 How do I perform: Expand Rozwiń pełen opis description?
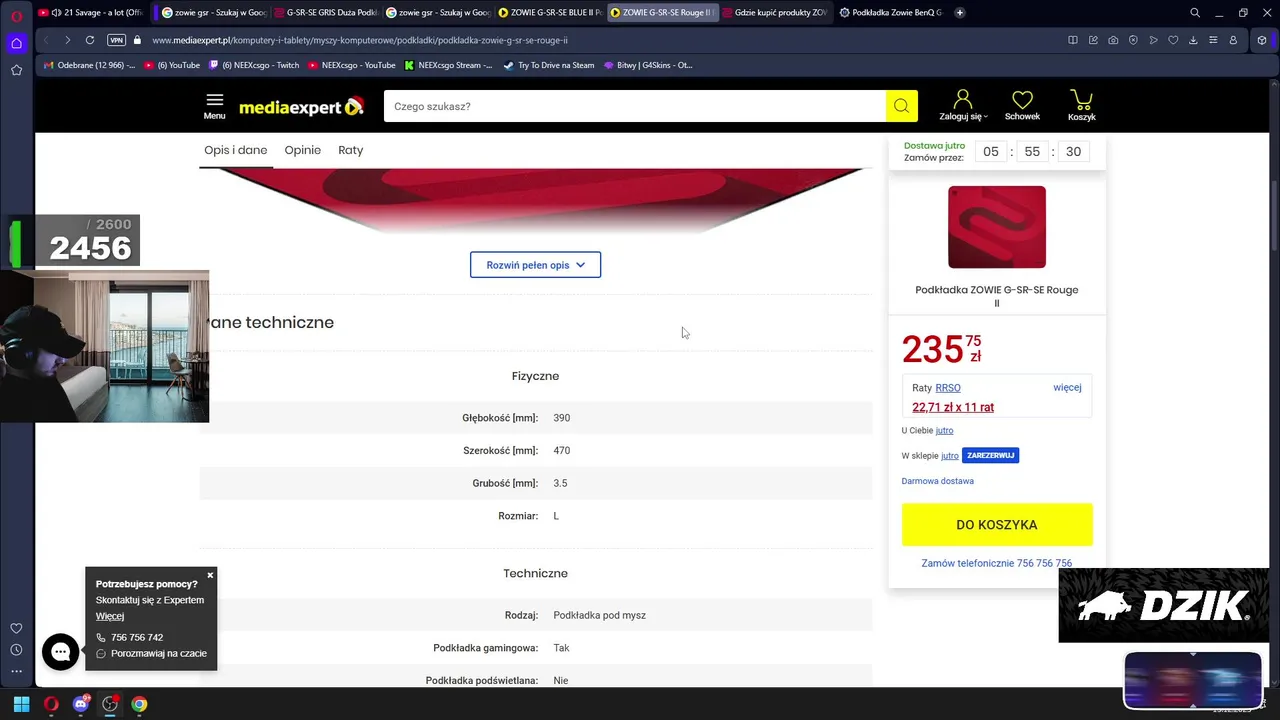click(x=535, y=265)
